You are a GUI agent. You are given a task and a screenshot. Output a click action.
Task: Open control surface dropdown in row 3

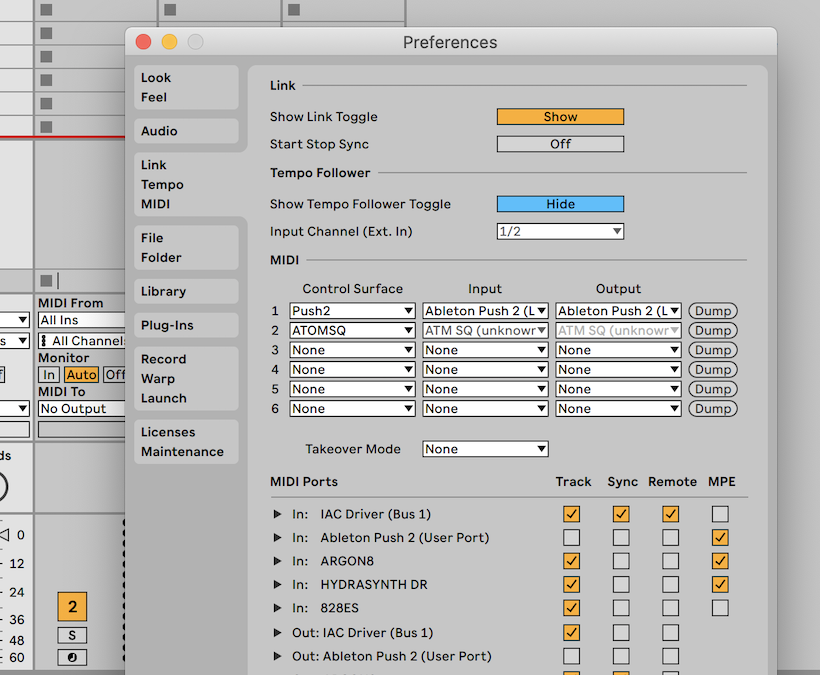(x=352, y=350)
